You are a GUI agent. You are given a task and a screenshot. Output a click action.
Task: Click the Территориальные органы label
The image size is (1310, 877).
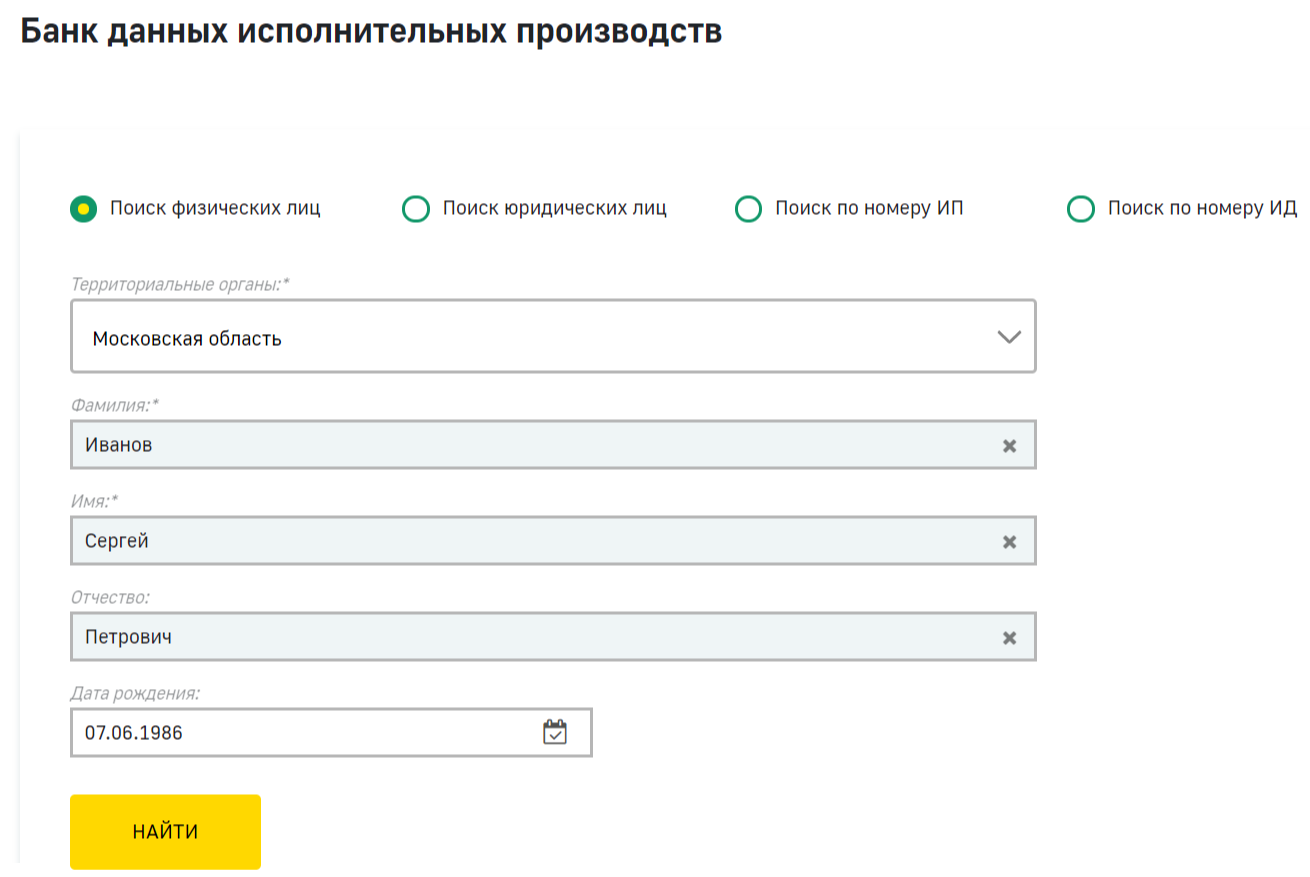180,284
